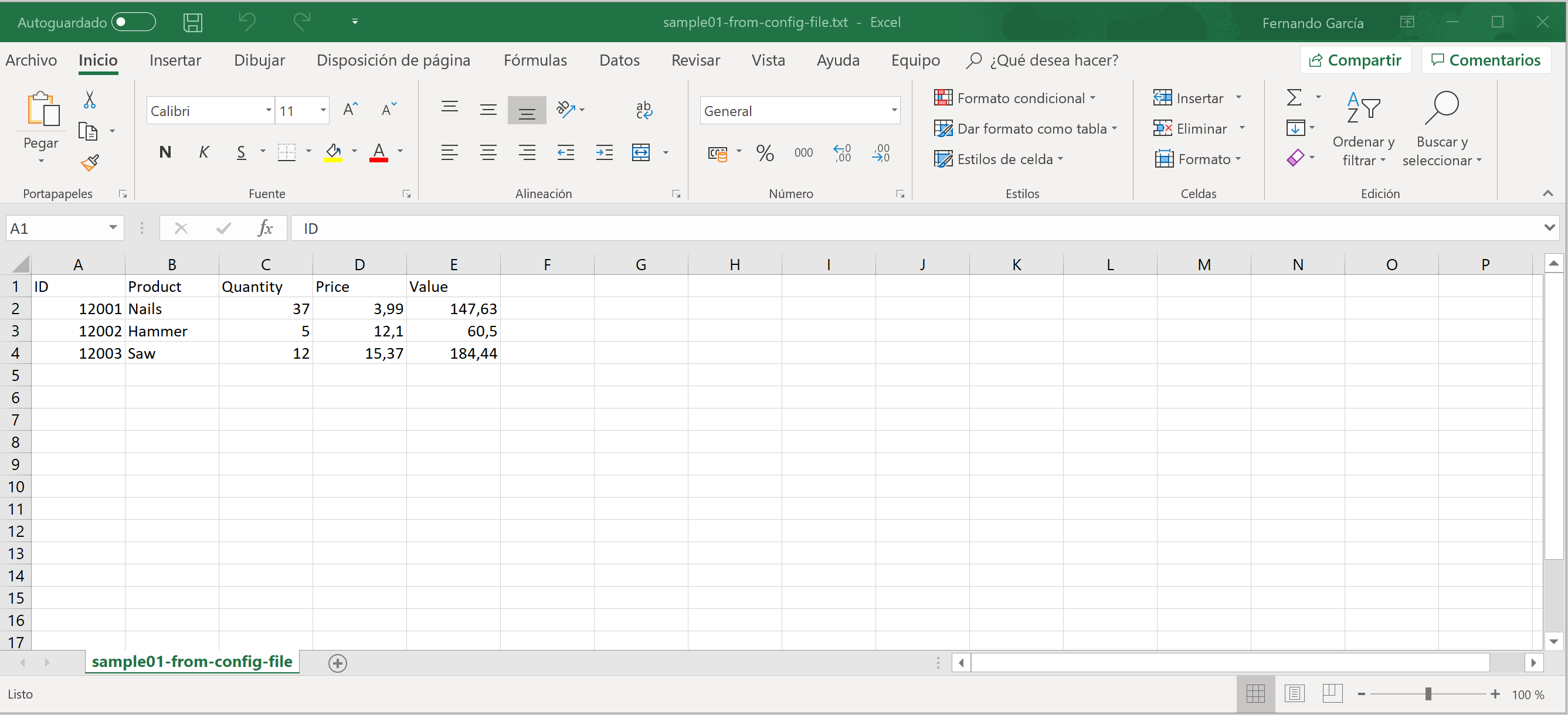Click the Increase Decimal icon
This screenshot has height=715, width=1568.
(x=843, y=153)
